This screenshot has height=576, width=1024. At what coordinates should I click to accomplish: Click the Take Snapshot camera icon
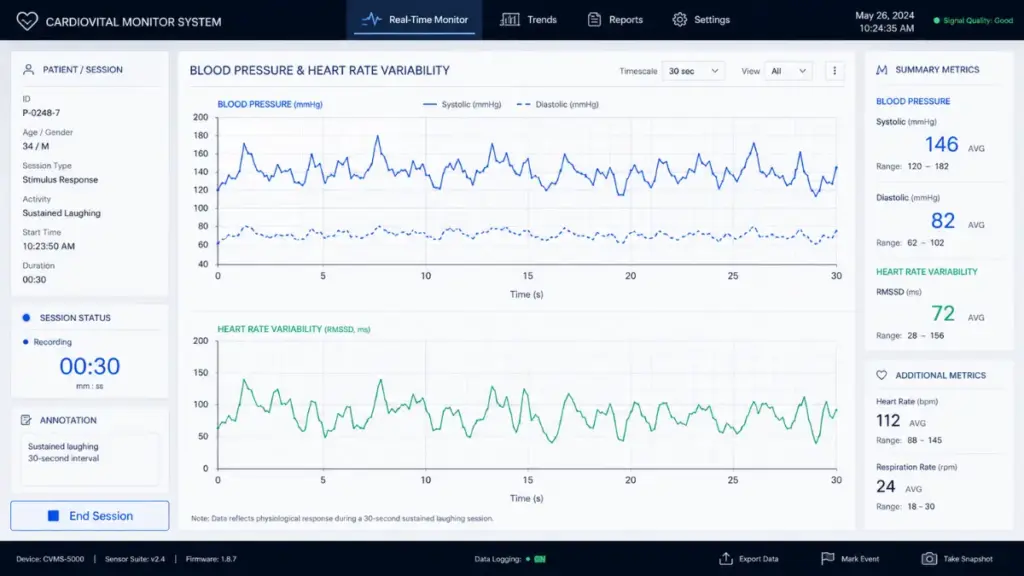[929, 558]
